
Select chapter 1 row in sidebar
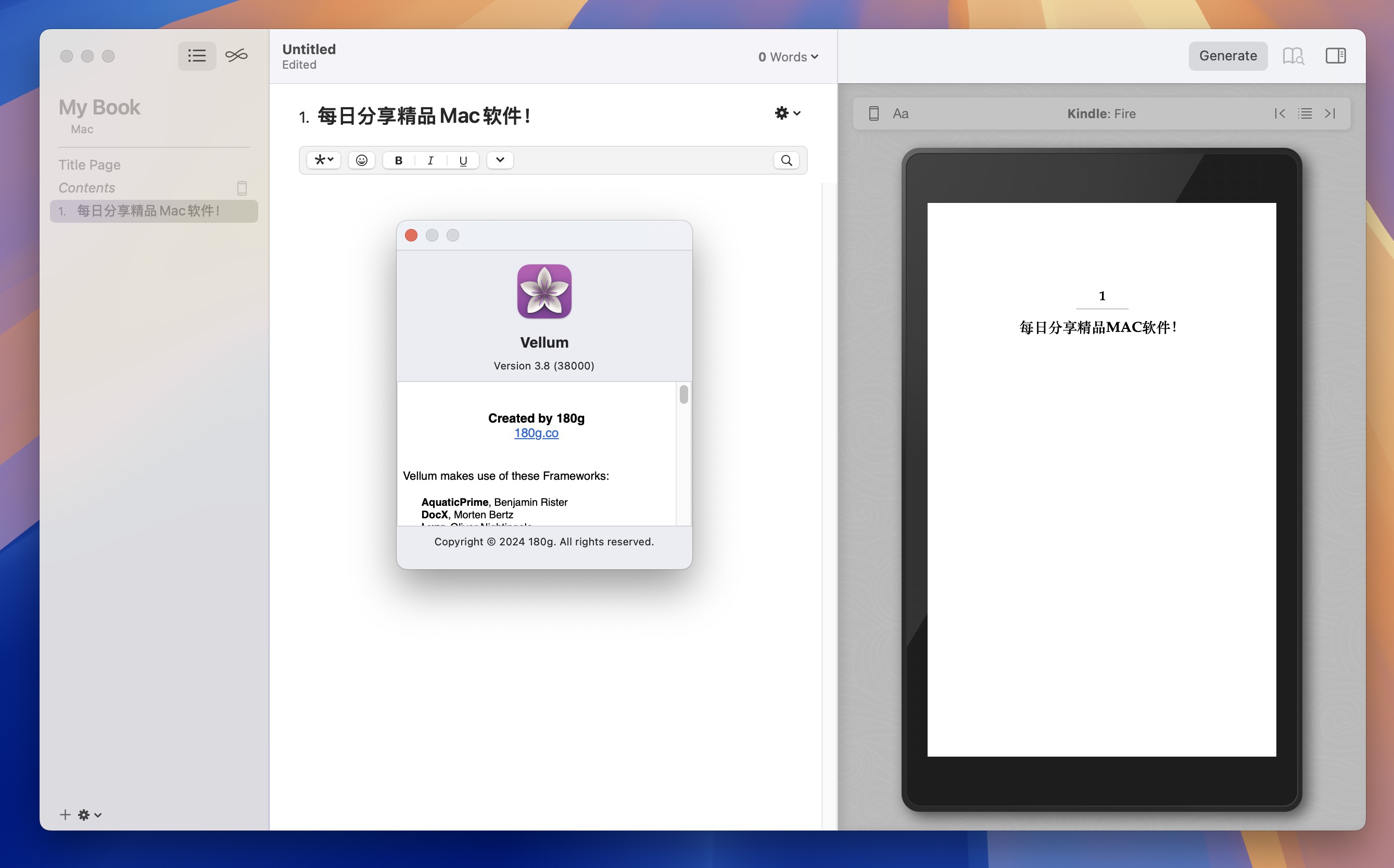[x=154, y=211]
